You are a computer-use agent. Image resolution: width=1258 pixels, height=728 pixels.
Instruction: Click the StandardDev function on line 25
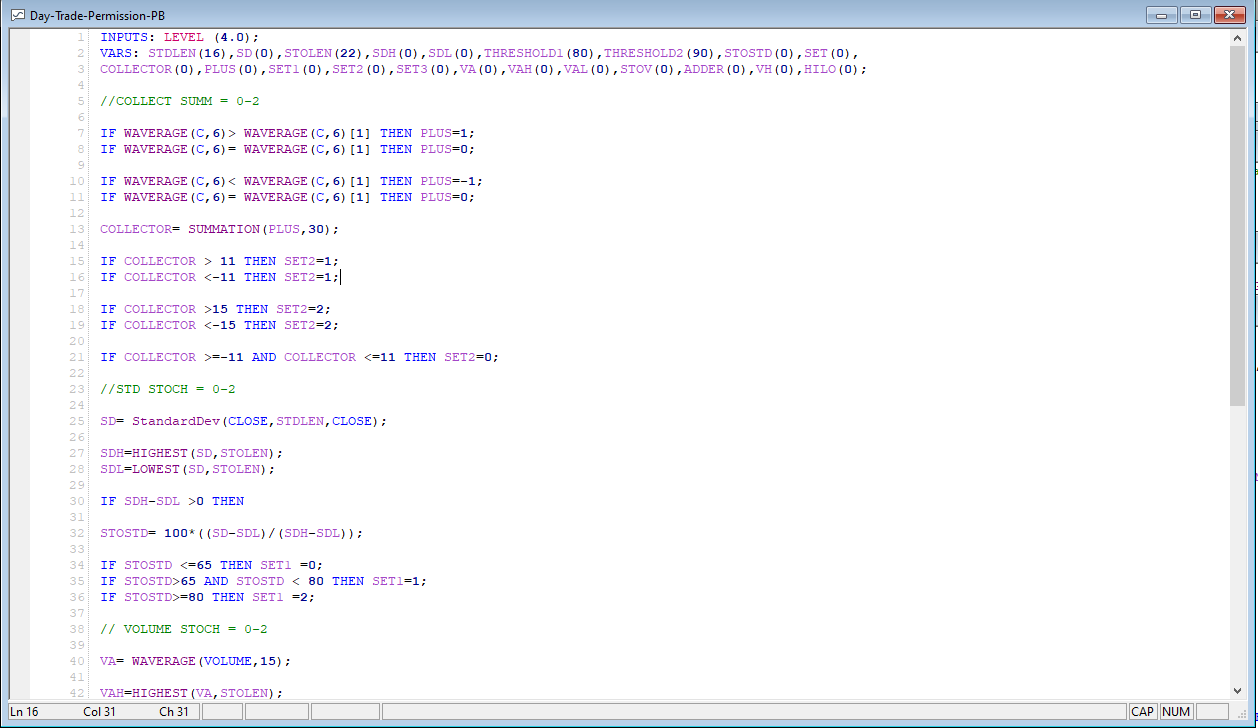178,420
